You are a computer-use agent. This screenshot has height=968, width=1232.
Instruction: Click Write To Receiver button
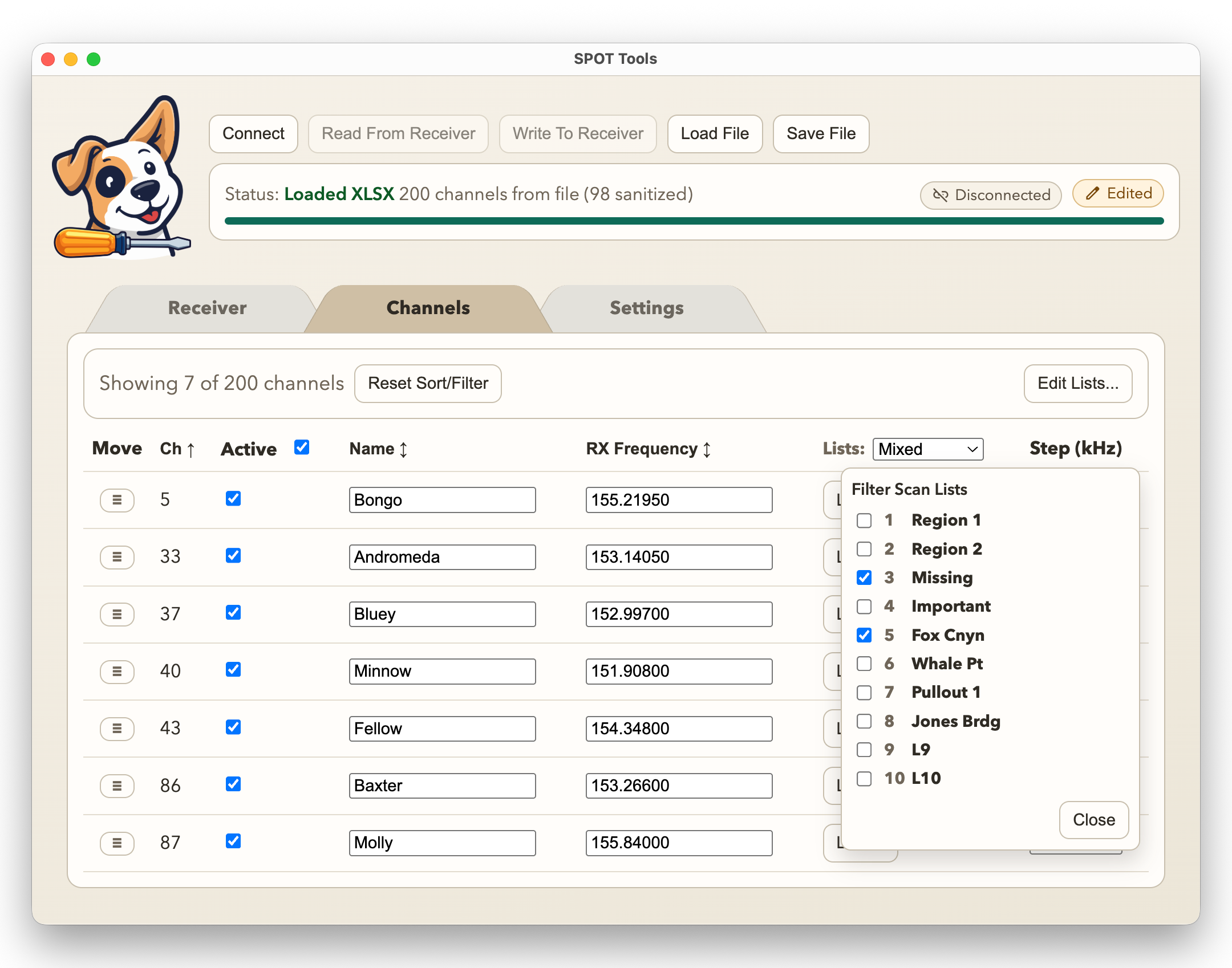click(x=578, y=134)
